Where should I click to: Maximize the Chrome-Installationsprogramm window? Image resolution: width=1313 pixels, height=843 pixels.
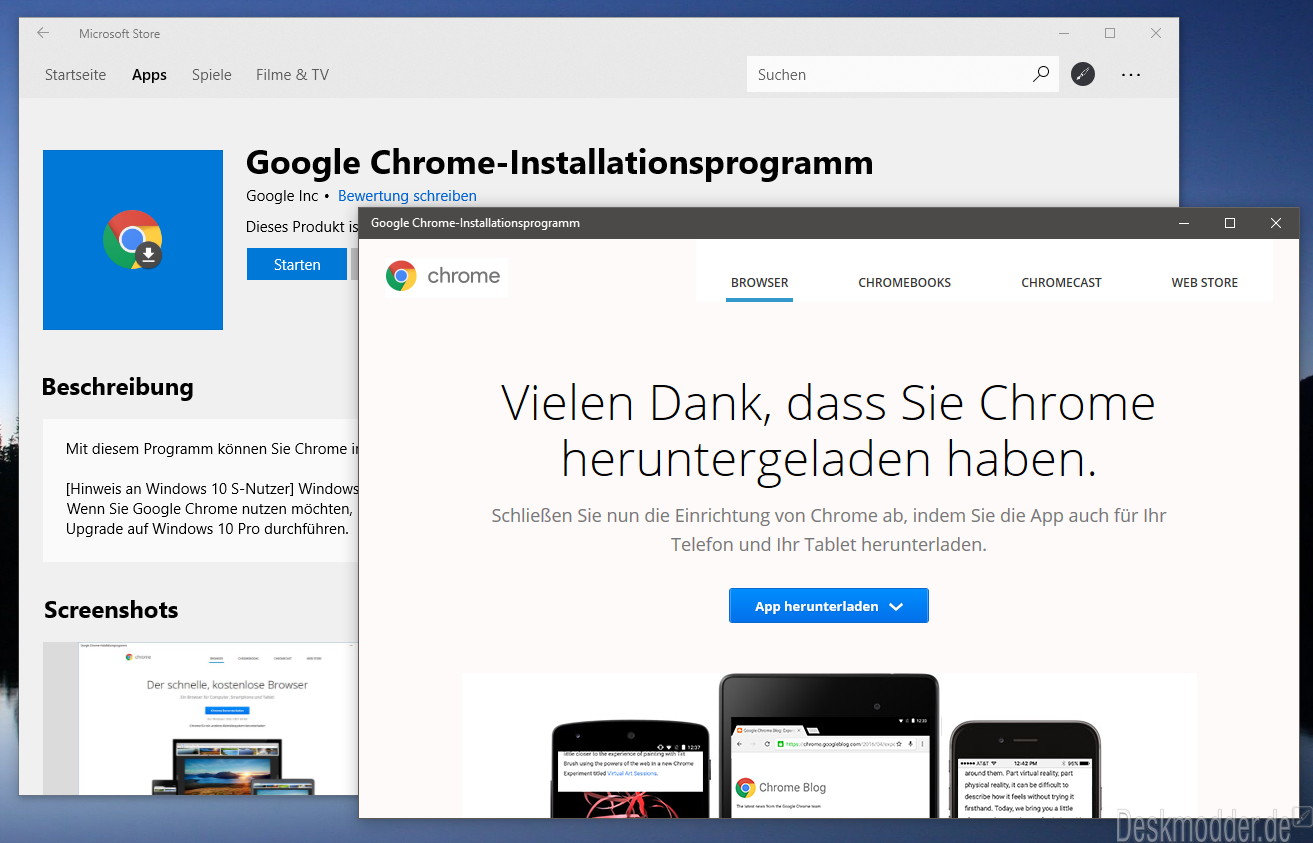pos(1230,223)
